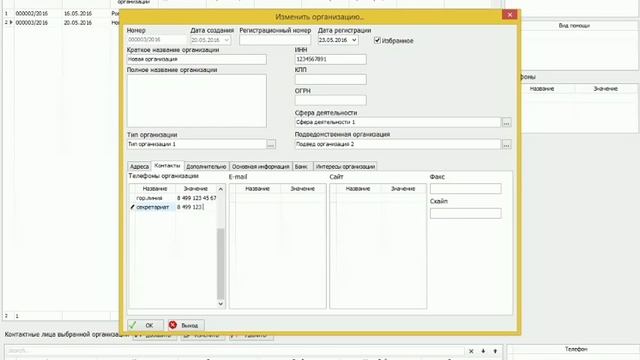Select row 000003/2016 in background list

32,23
